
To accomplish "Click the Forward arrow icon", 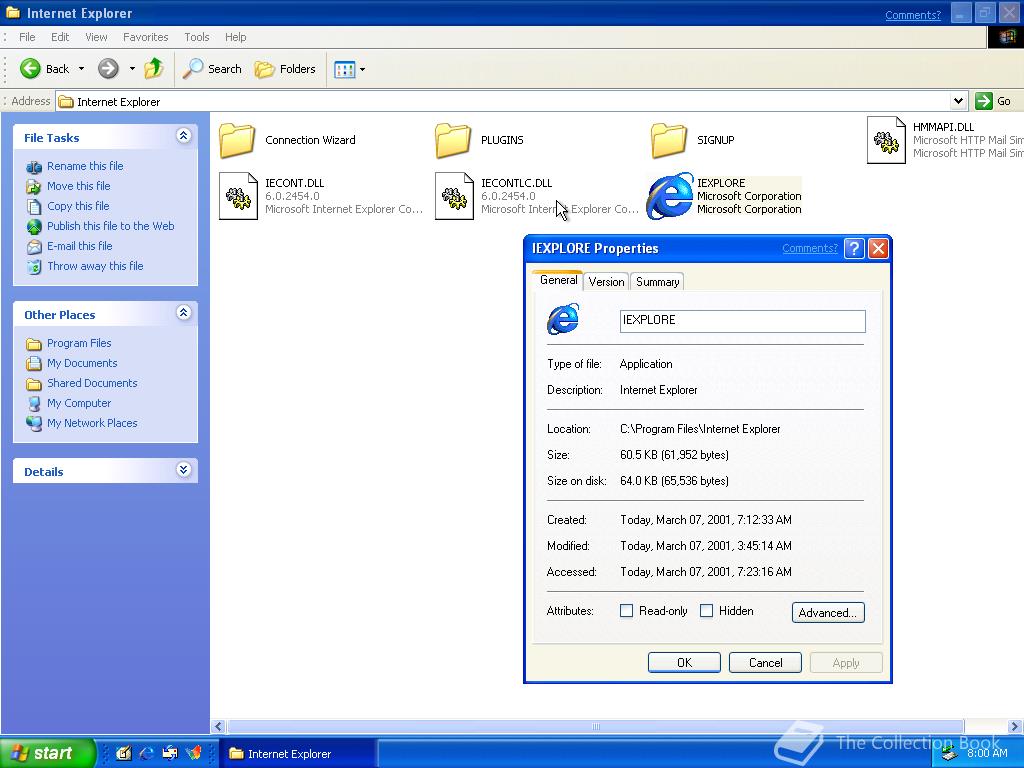I will [108, 69].
